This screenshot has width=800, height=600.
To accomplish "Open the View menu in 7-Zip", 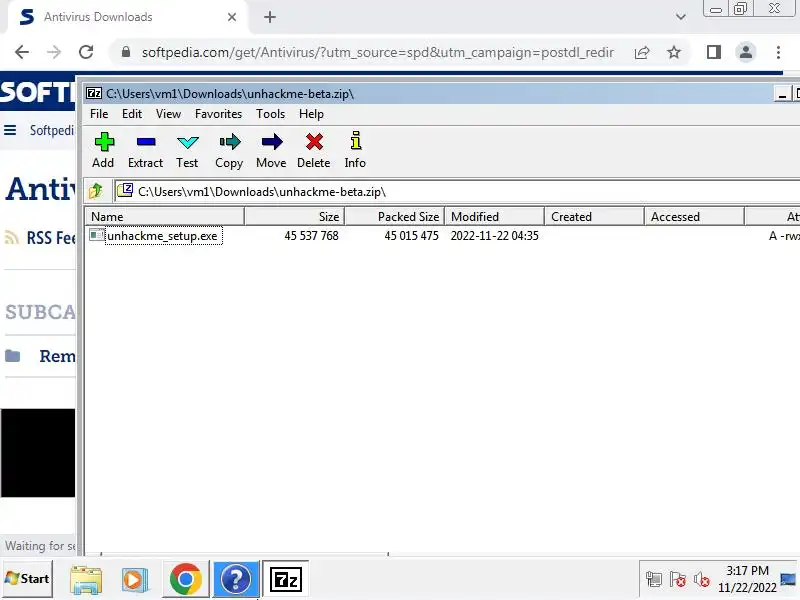I will pyautogui.click(x=168, y=114).
